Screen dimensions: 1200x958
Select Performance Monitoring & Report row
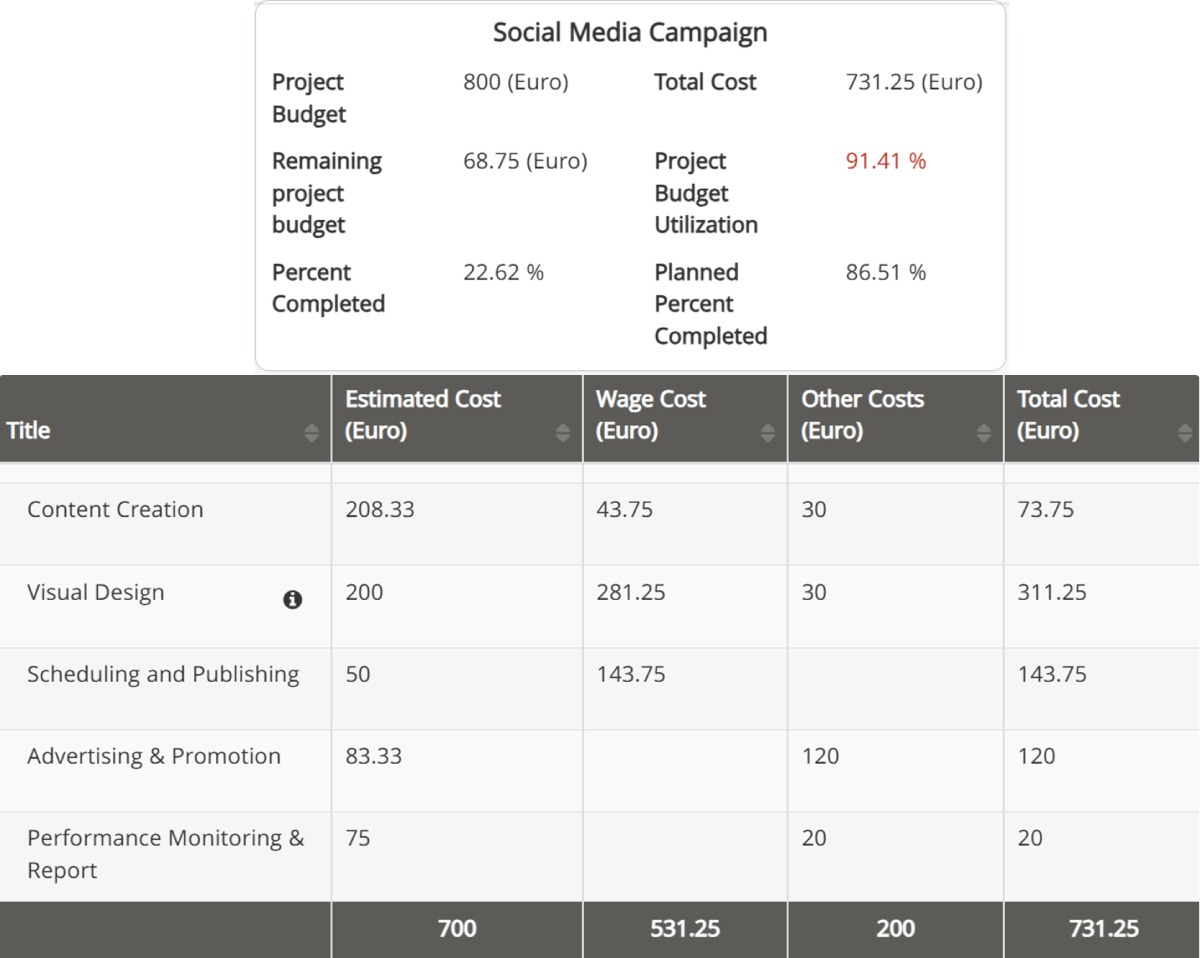165,853
